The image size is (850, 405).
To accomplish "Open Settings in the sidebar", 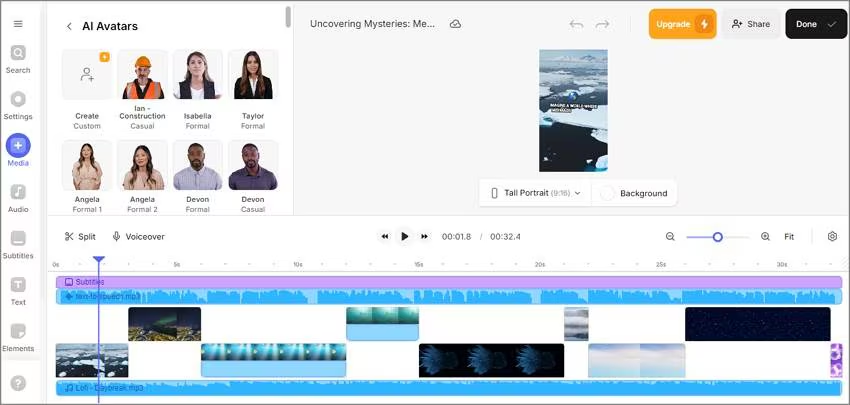I will coord(18,106).
